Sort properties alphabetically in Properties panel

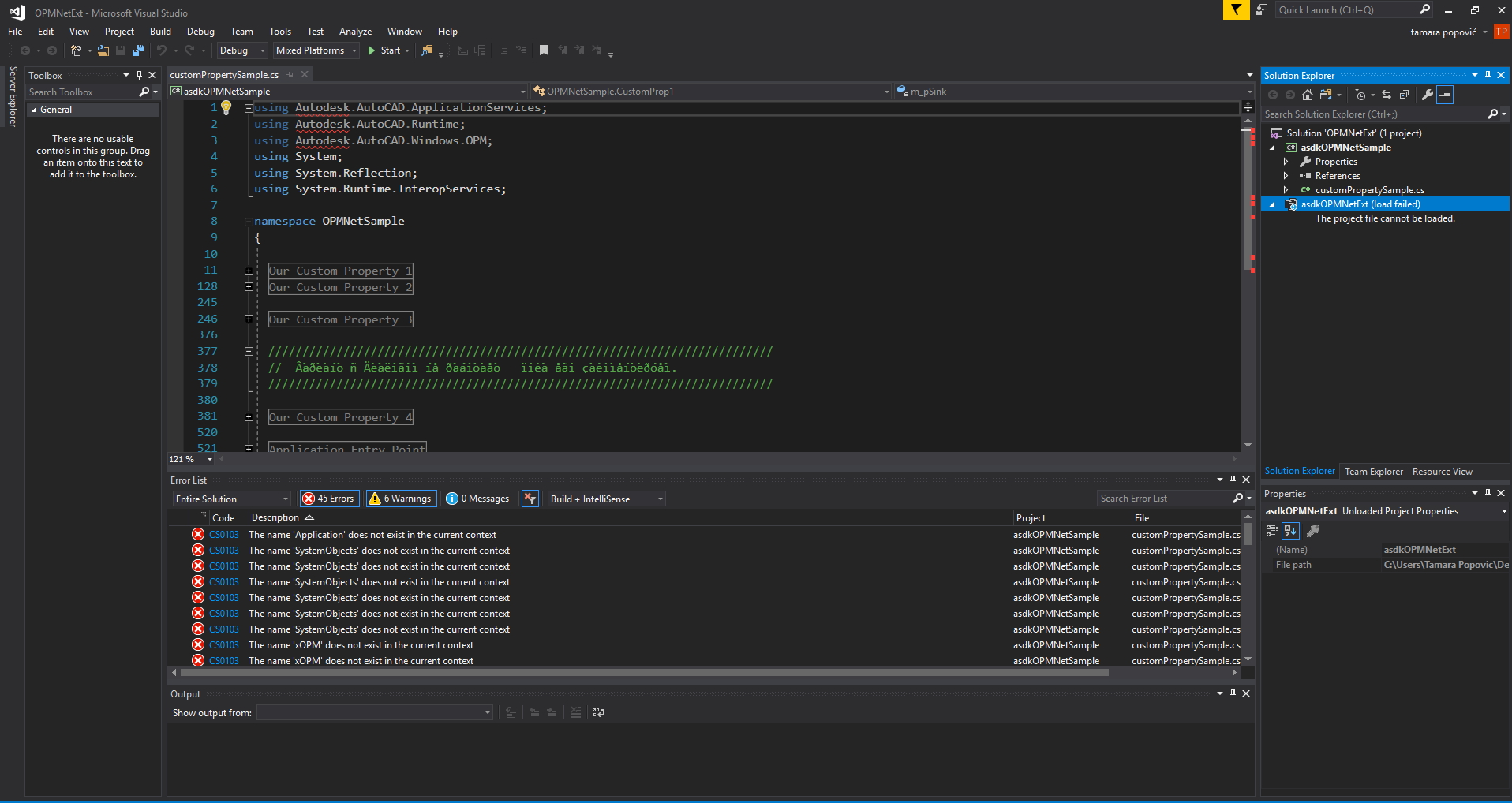pos(1291,531)
